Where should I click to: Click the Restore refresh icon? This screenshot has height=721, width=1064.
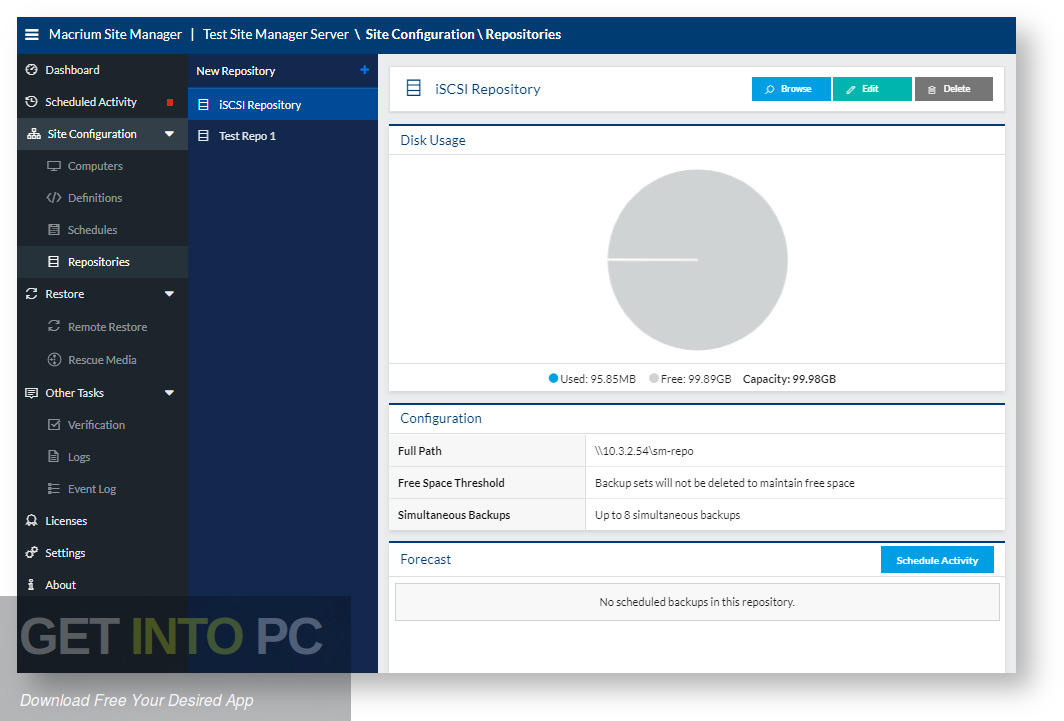click(x=31, y=294)
